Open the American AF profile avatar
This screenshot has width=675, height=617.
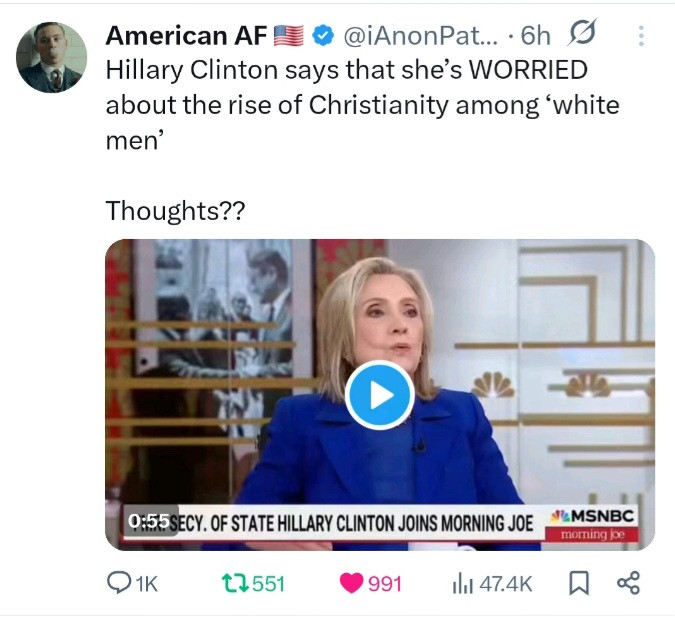[x=51, y=57]
